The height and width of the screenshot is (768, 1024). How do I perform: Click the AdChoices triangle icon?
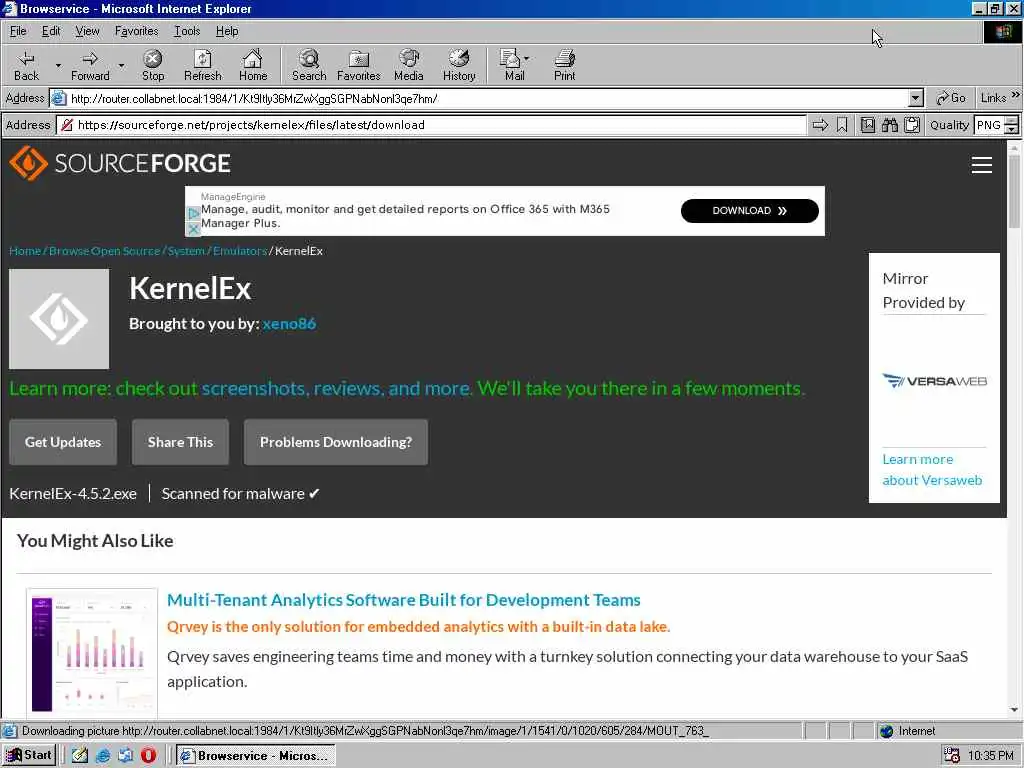pos(193,214)
